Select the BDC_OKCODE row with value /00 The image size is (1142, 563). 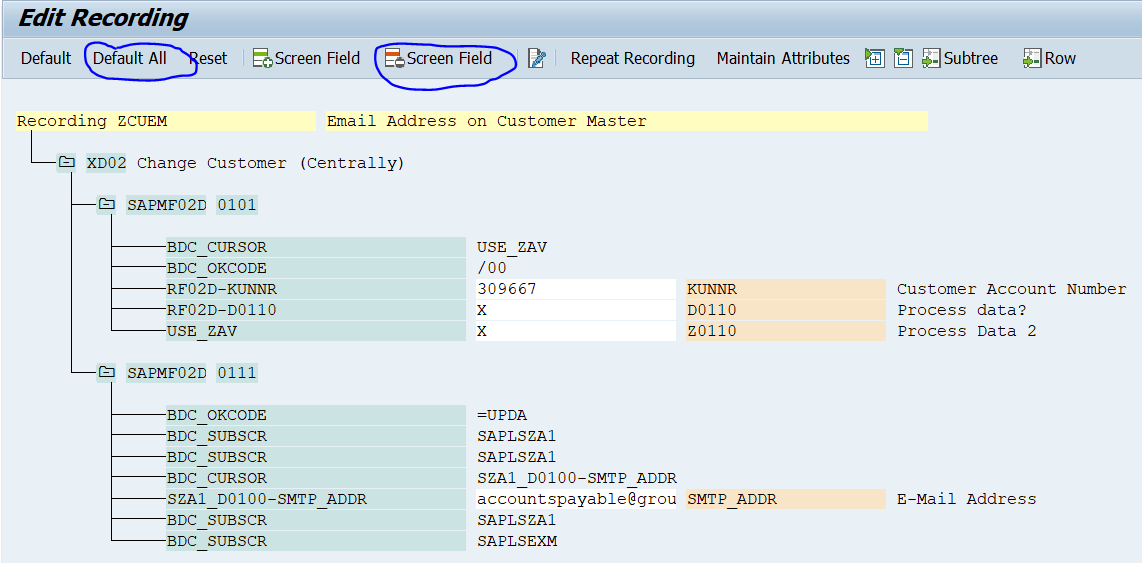(315, 268)
